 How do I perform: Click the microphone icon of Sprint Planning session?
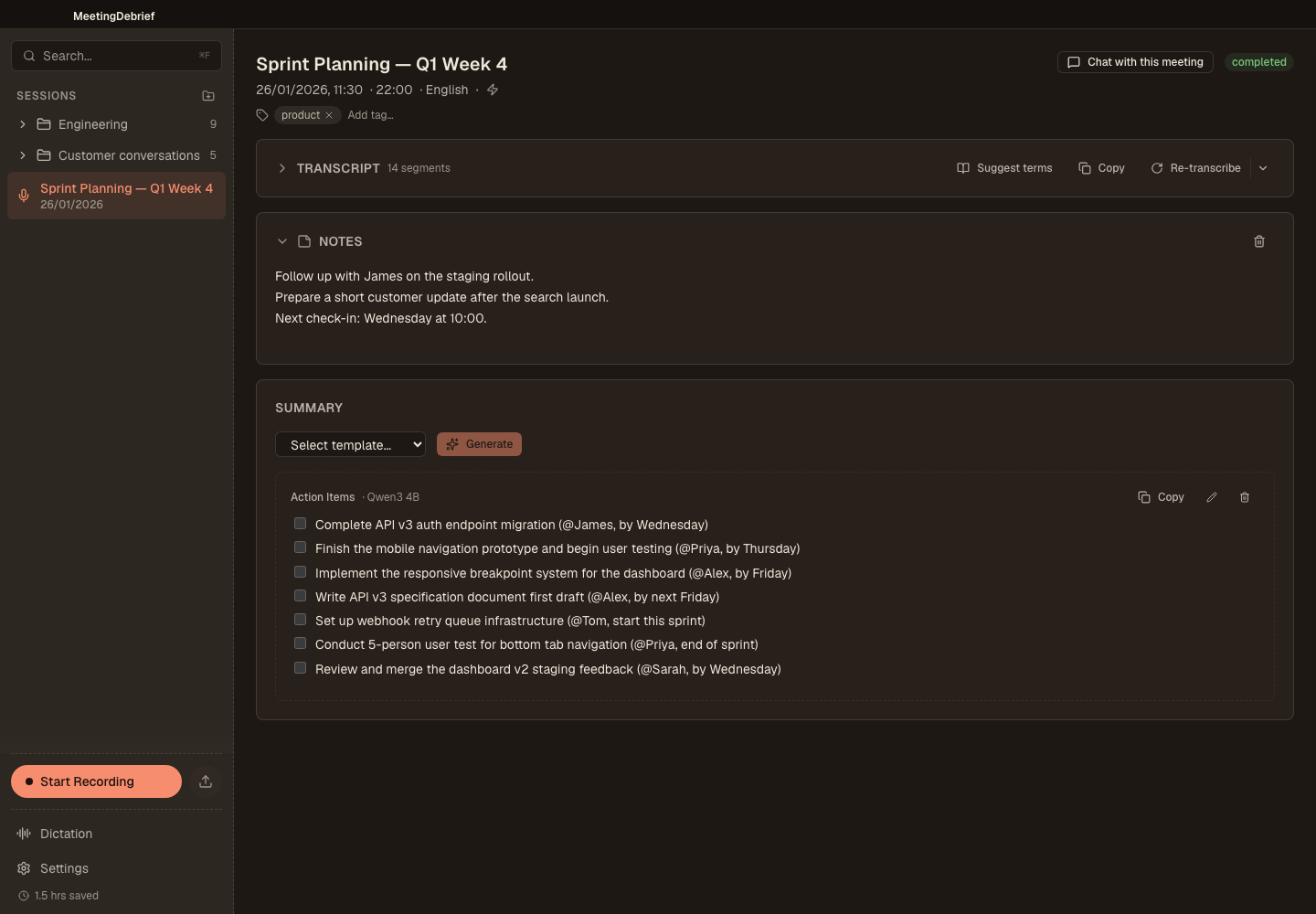24,195
